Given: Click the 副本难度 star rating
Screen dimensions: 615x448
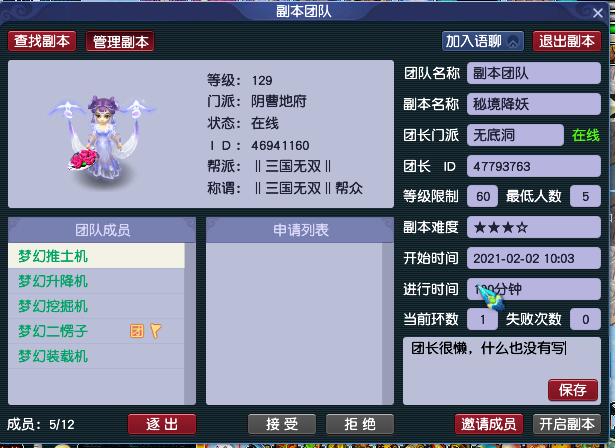Looking at the screenshot, I should [x=501, y=228].
